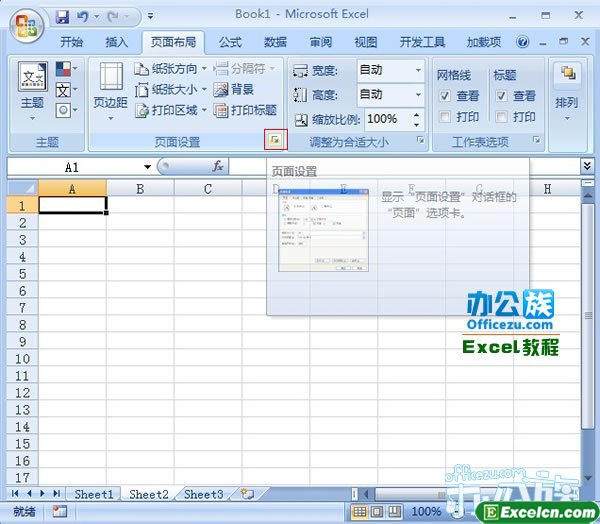Switch to 数据 tab
Viewport: 600px width, 524px height.
276,42
